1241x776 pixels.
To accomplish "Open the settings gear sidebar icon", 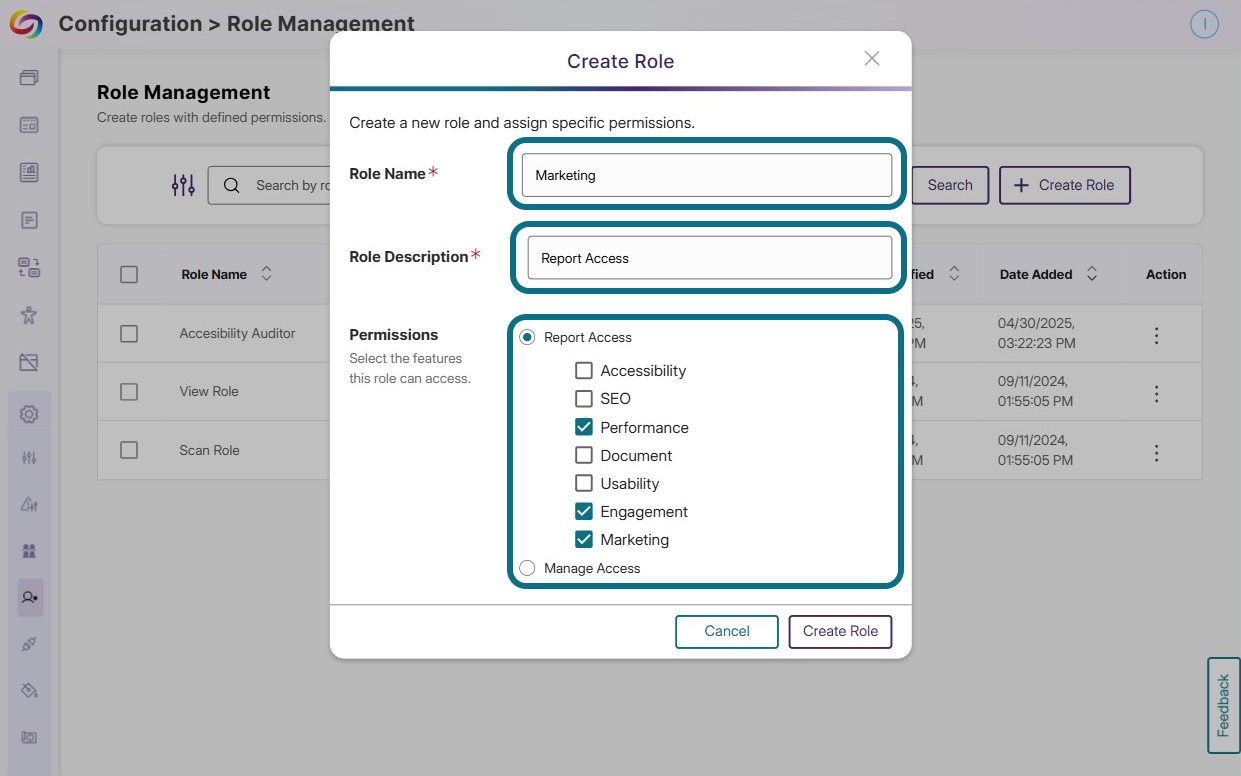I will [29, 414].
